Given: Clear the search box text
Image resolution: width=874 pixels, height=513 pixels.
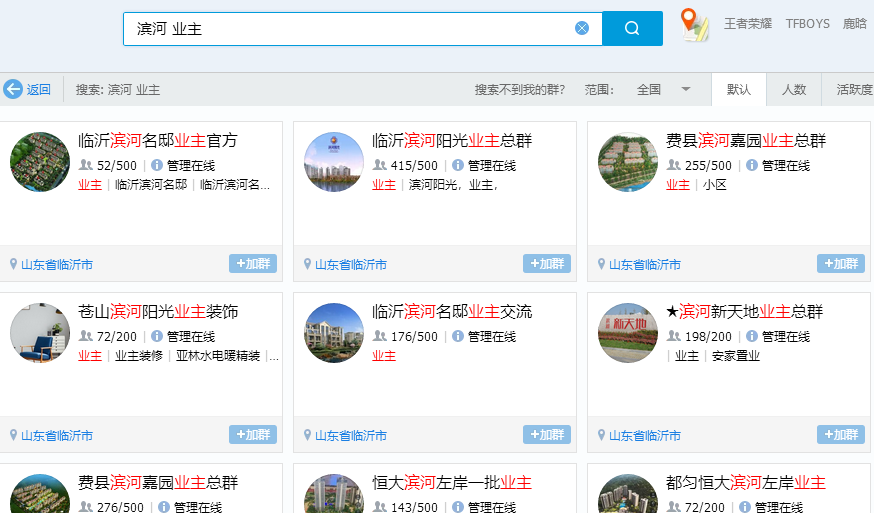Looking at the screenshot, I should point(582,28).
